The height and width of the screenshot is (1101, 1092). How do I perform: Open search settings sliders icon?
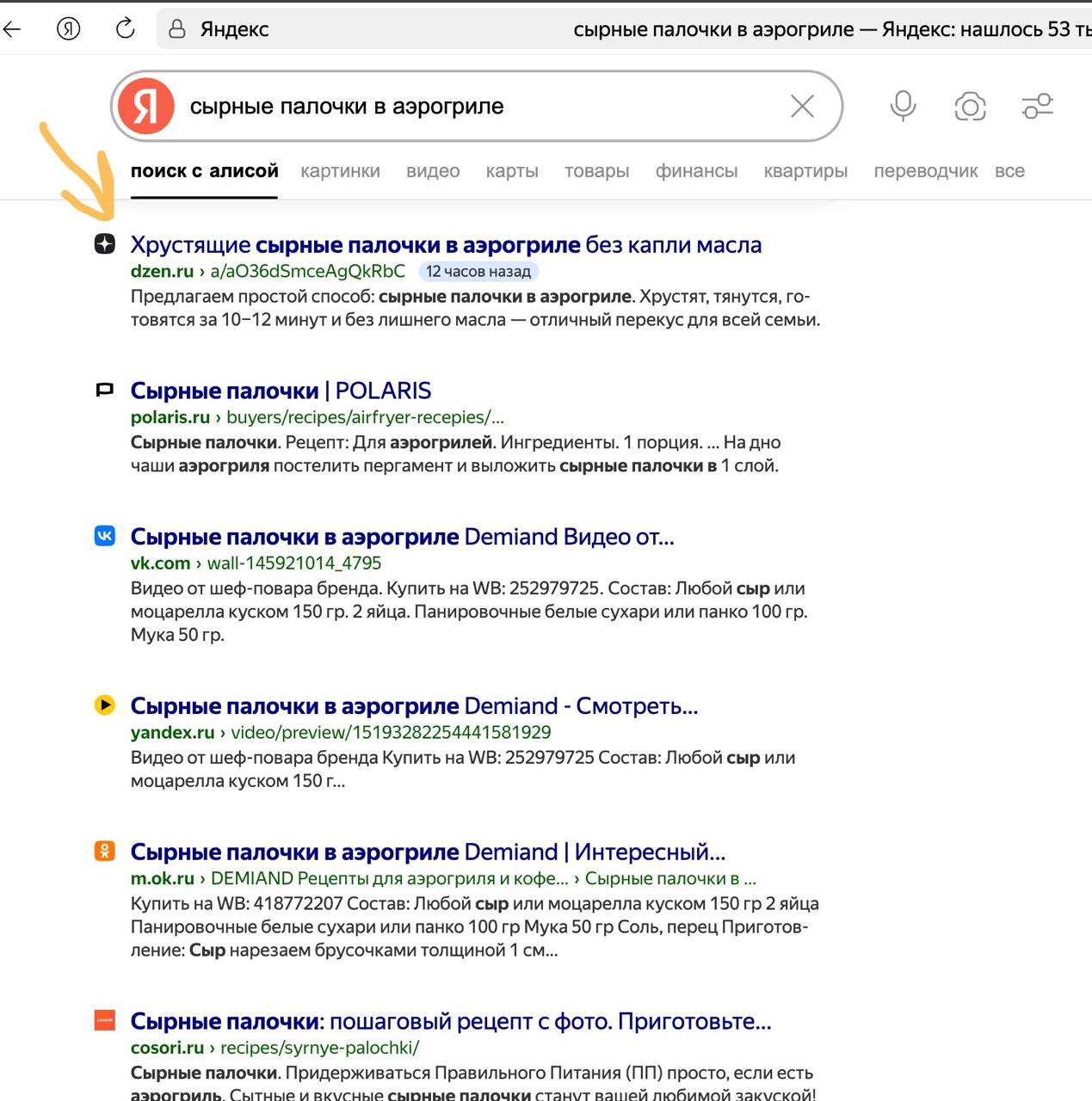tap(1037, 106)
